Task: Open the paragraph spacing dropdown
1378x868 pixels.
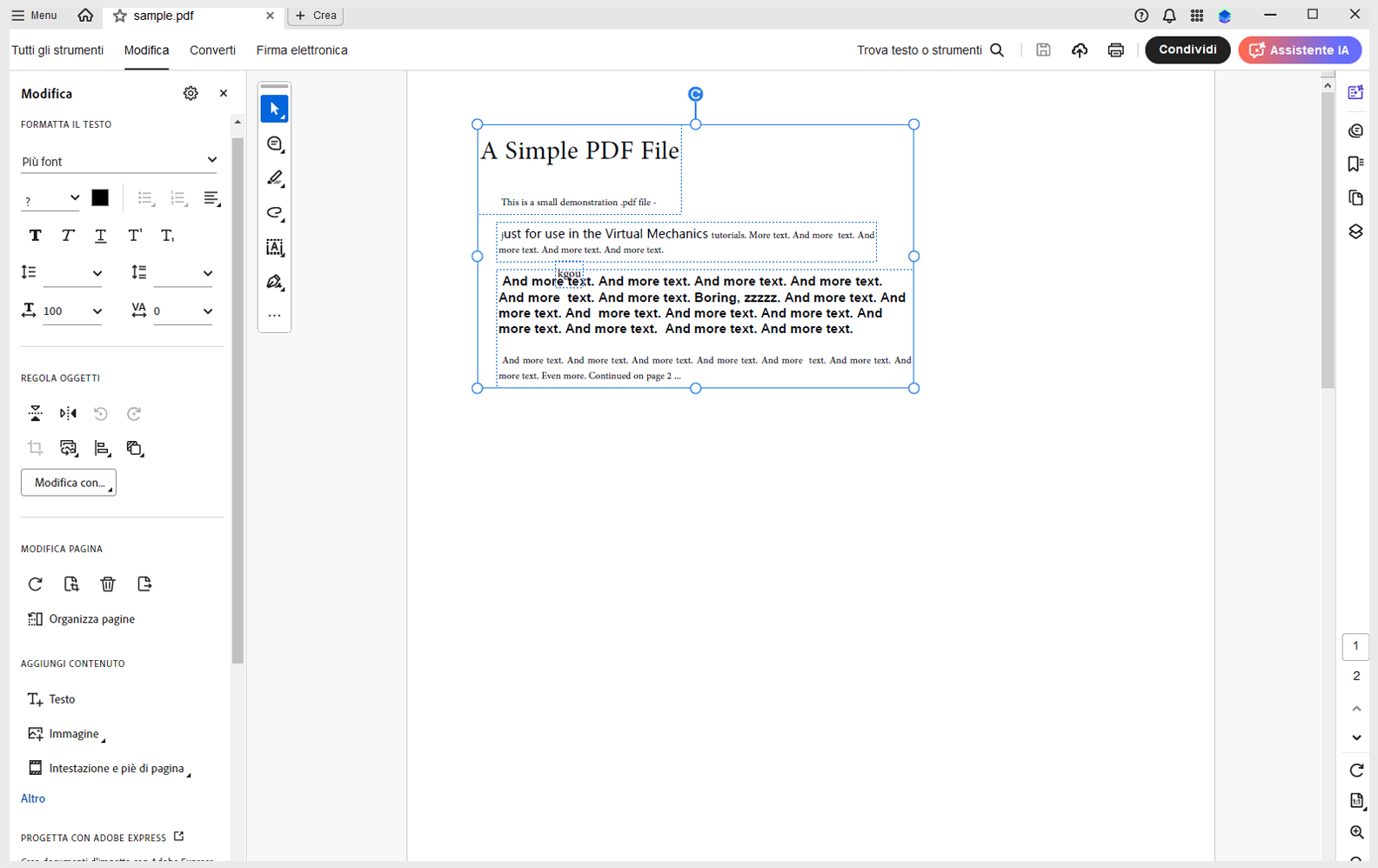Action: pyautogui.click(x=184, y=273)
